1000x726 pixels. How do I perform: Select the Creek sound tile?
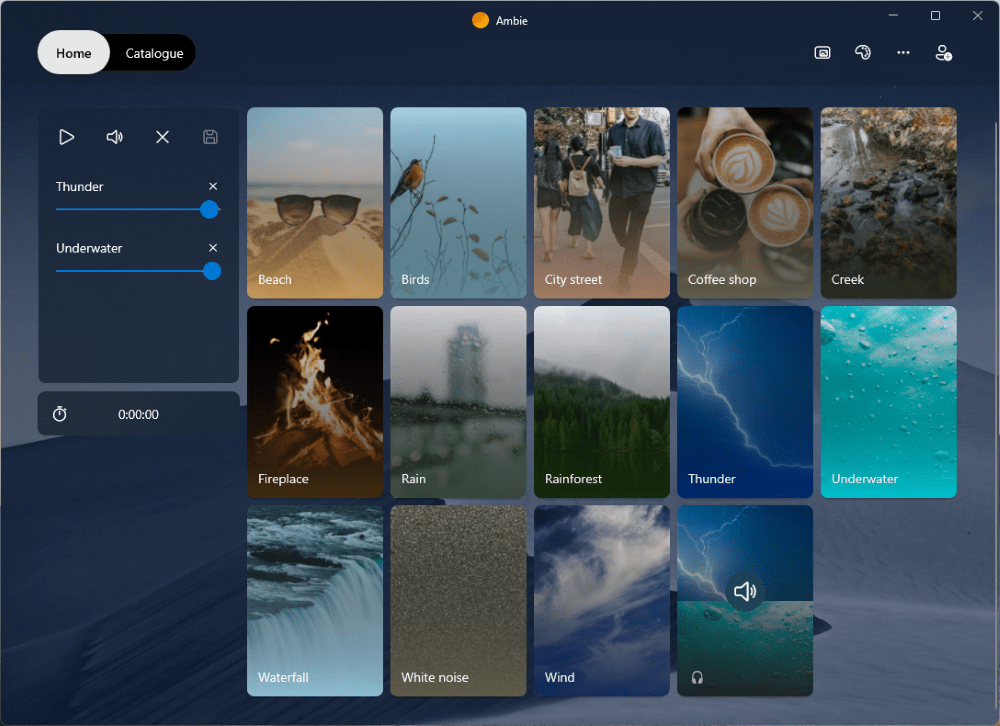pos(888,203)
